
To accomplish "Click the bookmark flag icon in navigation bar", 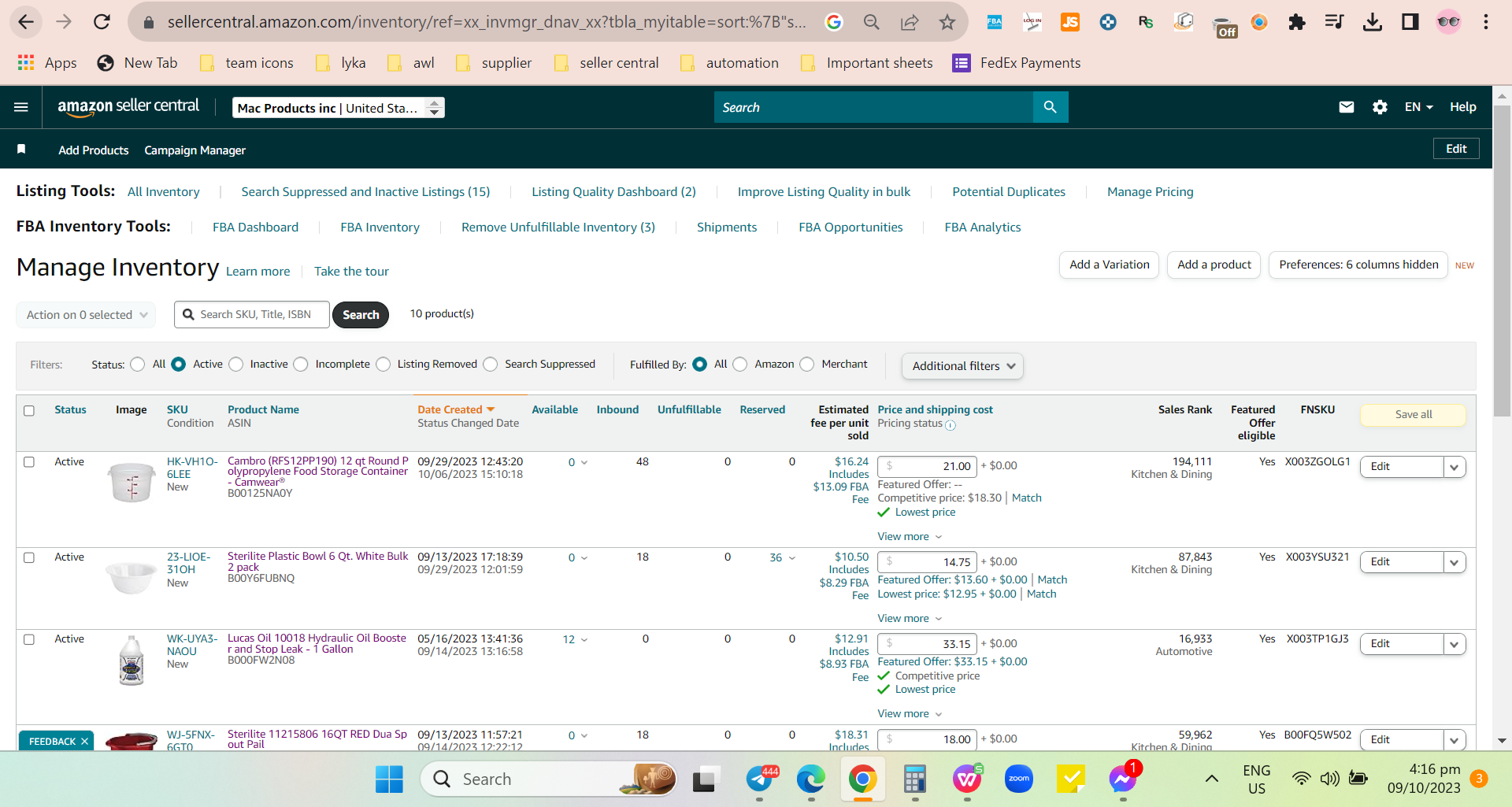I will (21, 149).
